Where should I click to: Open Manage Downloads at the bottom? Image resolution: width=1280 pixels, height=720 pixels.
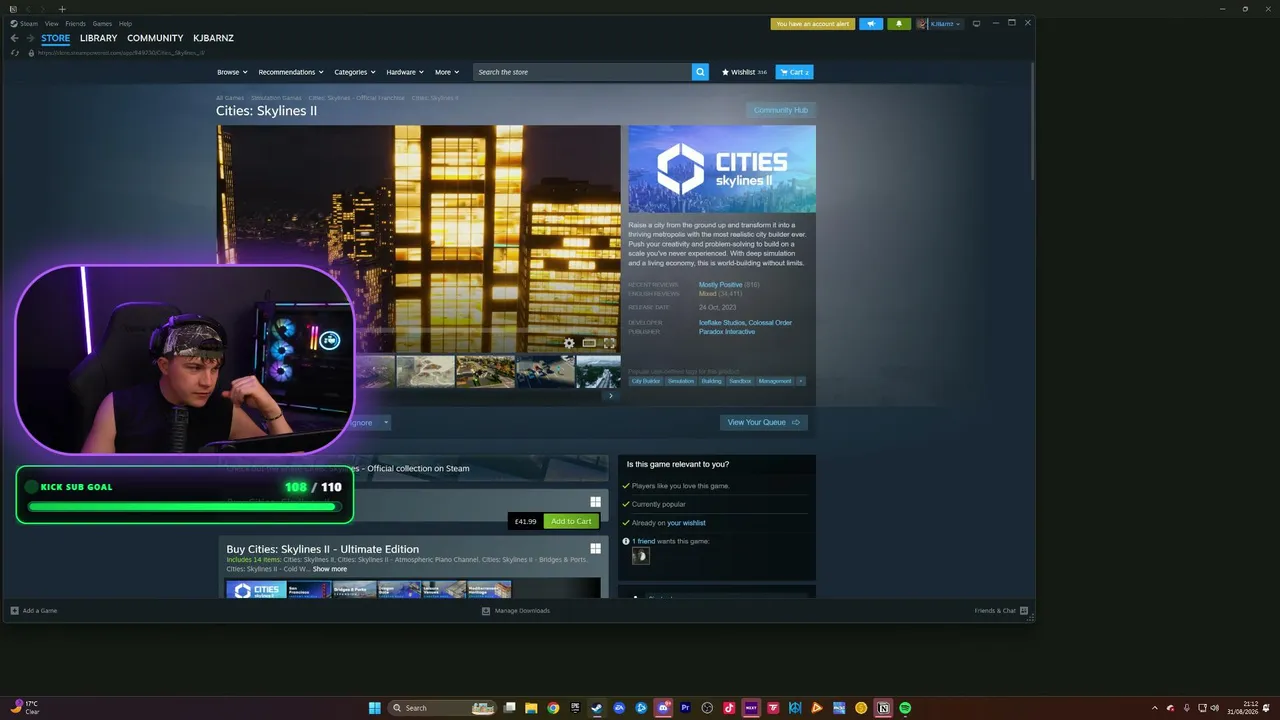[x=516, y=610]
